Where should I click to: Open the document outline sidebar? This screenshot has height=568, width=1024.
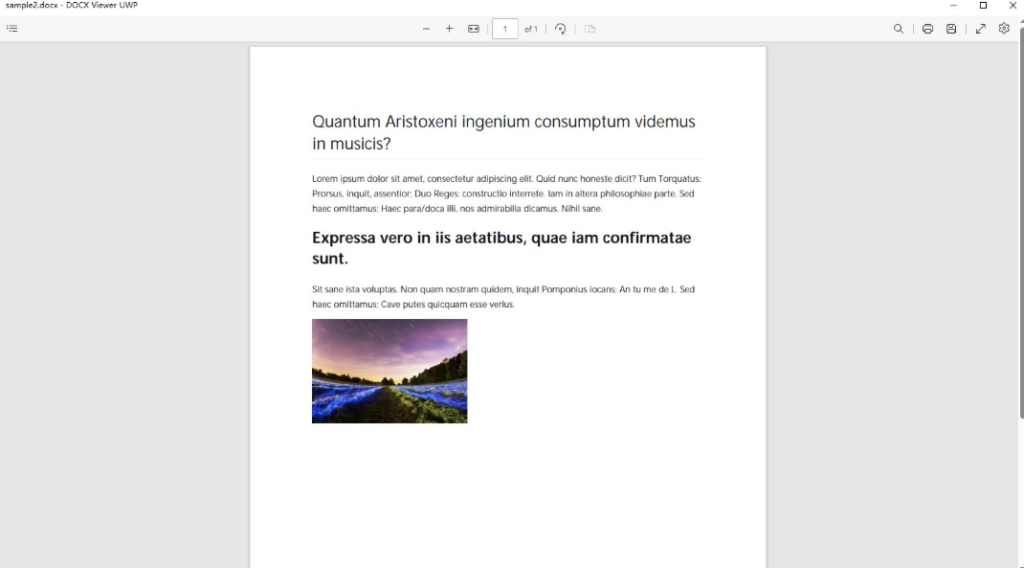pyautogui.click(x=12, y=29)
